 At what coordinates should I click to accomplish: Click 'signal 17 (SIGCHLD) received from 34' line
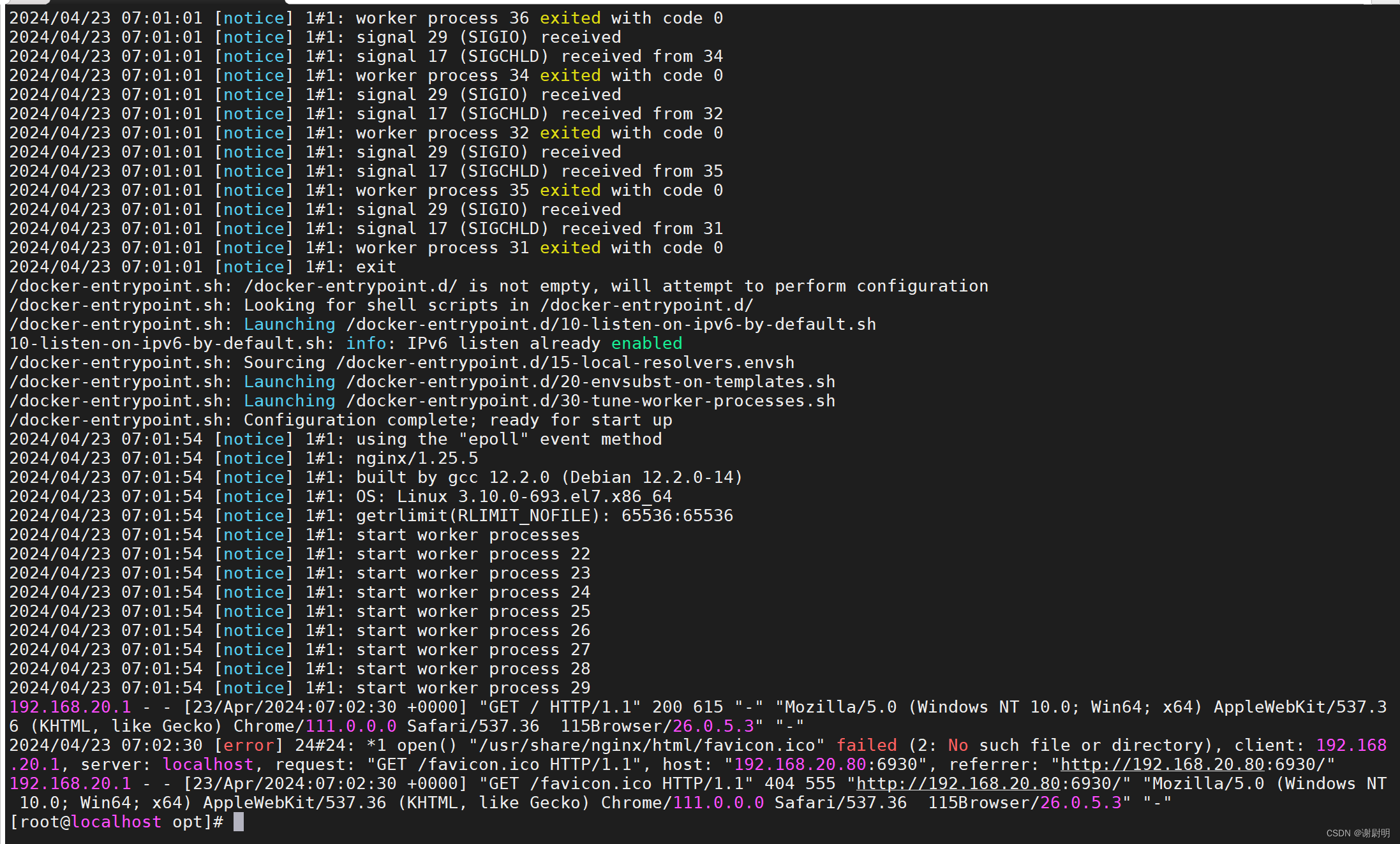(x=366, y=56)
